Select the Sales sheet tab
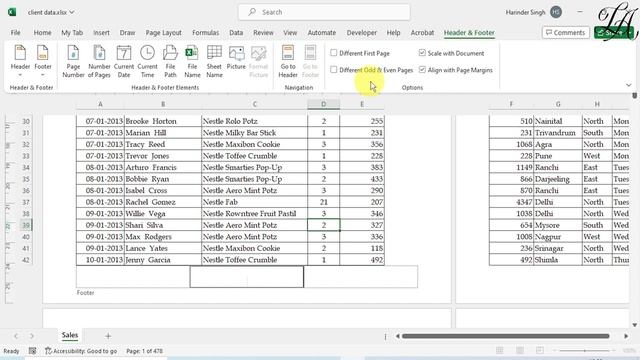 [70, 335]
